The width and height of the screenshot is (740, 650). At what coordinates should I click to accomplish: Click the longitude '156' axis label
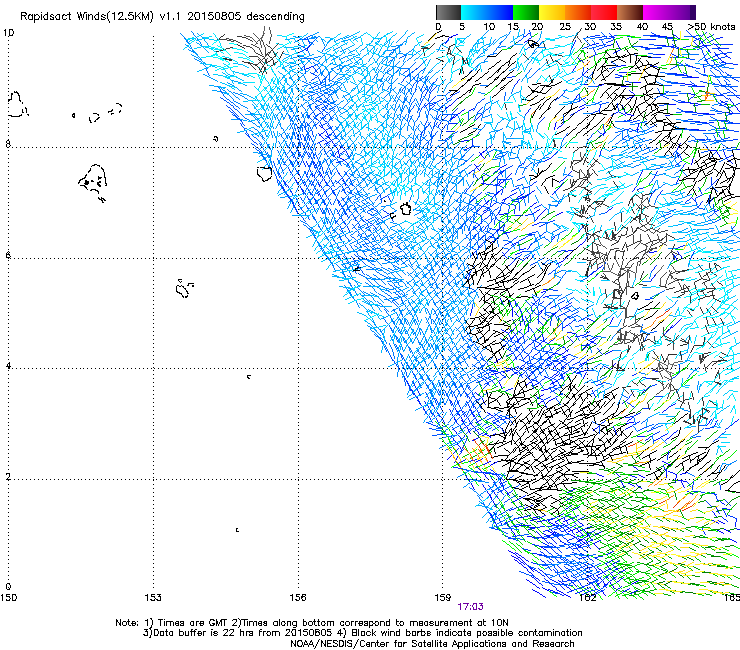(298, 598)
